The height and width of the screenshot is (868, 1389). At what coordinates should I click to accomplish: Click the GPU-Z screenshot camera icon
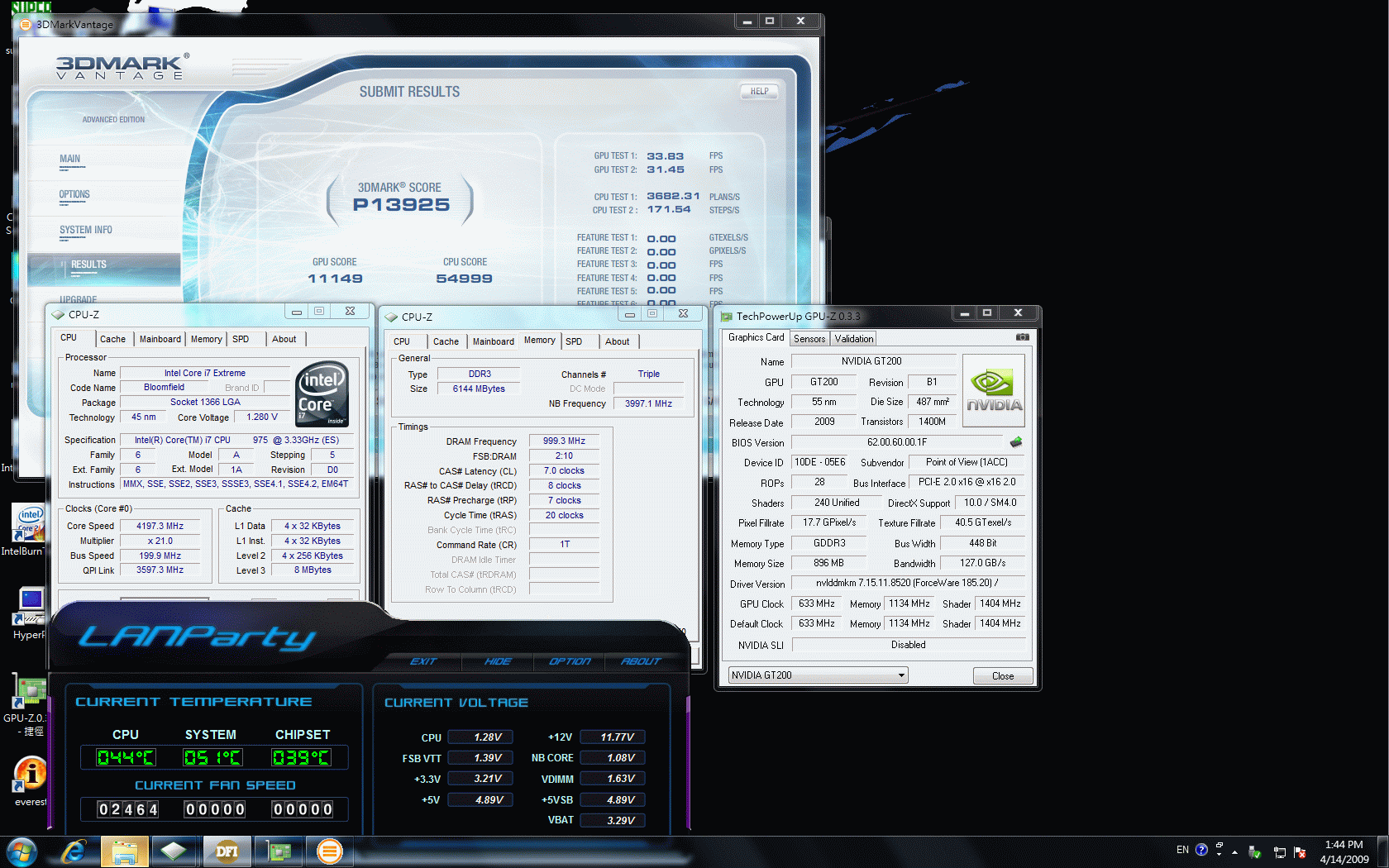click(x=1022, y=337)
